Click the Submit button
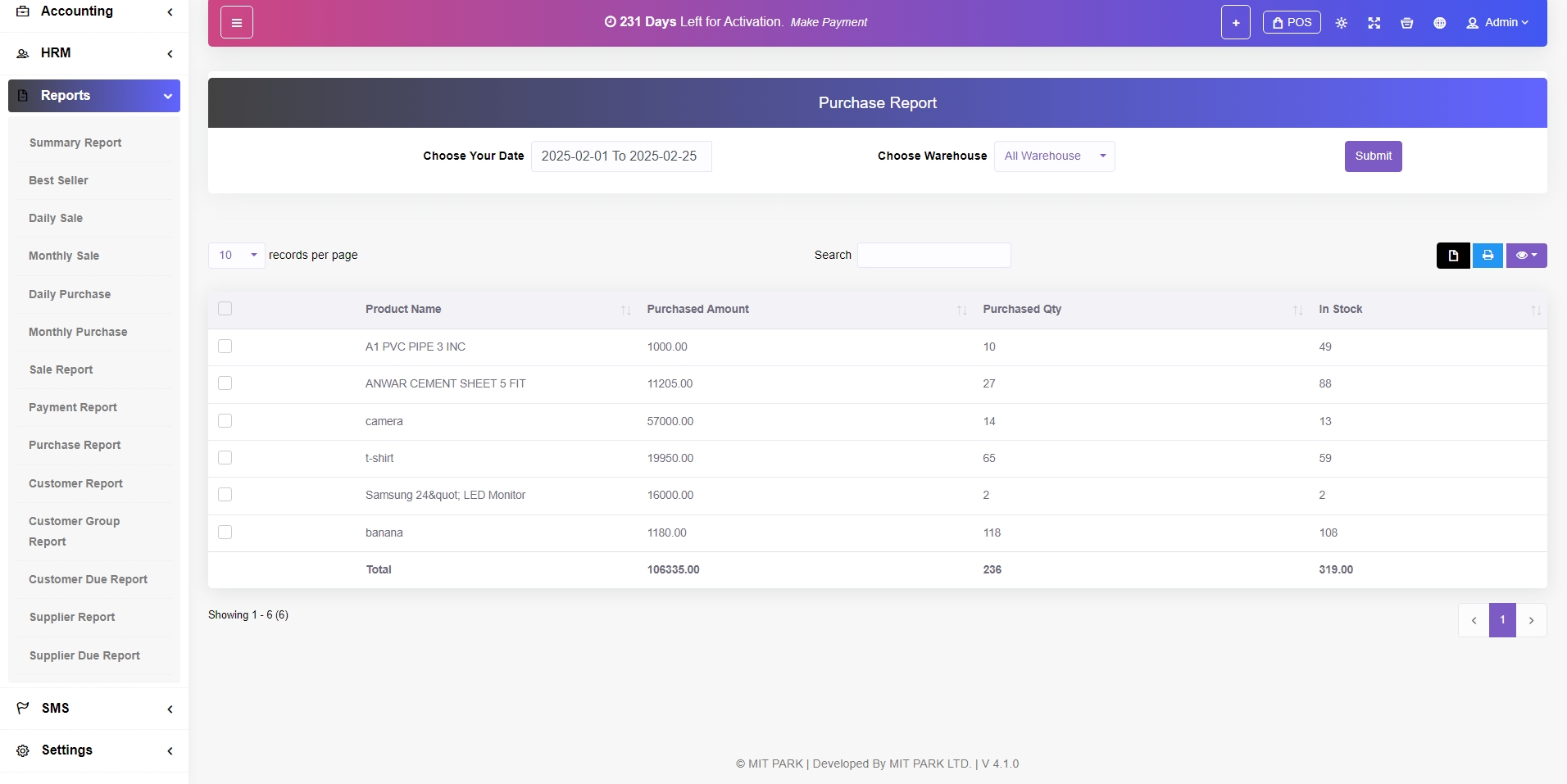1567x784 pixels. [x=1373, y=156]
